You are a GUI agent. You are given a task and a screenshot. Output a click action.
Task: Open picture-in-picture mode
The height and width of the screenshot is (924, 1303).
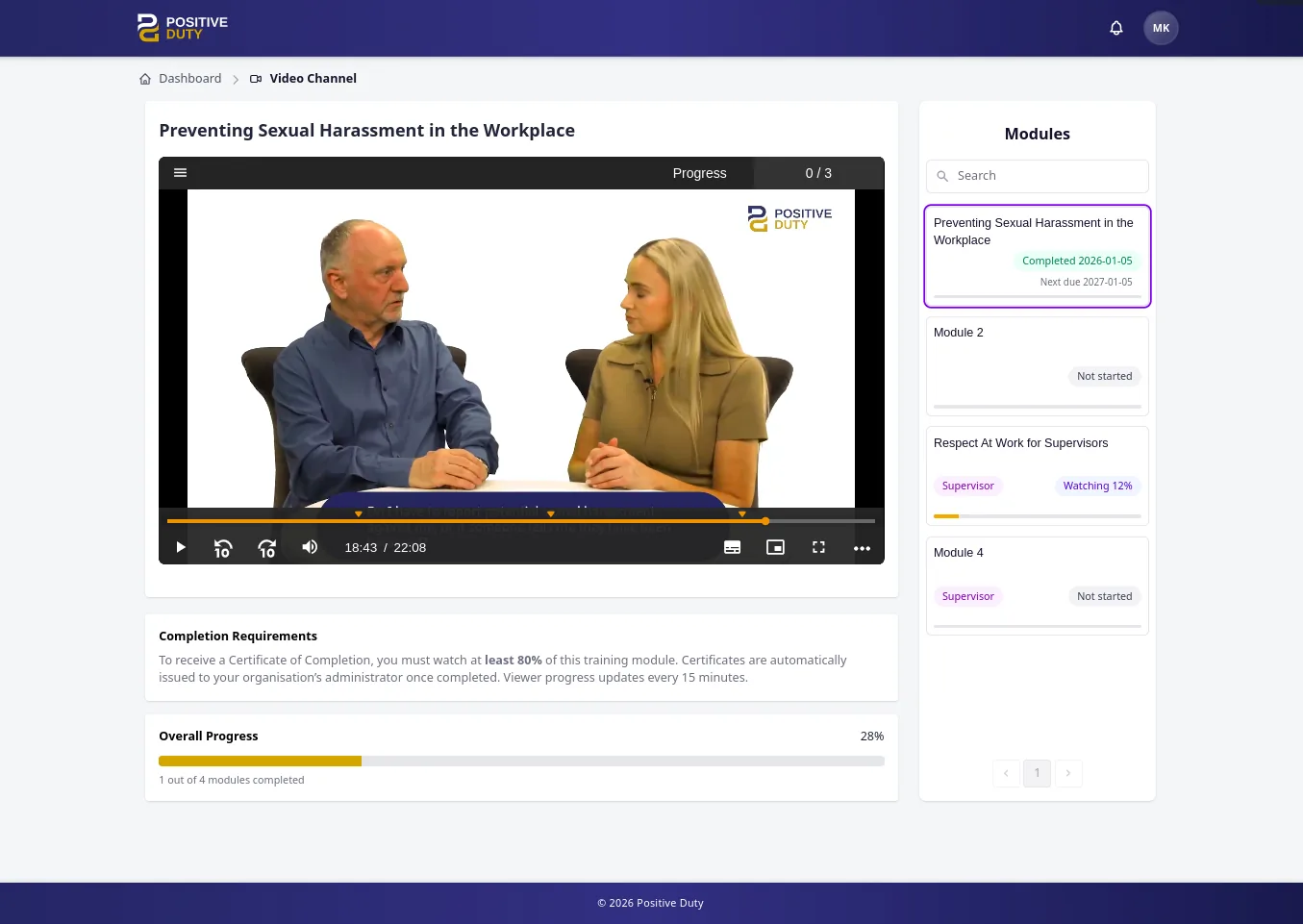[x=775, y=547]
